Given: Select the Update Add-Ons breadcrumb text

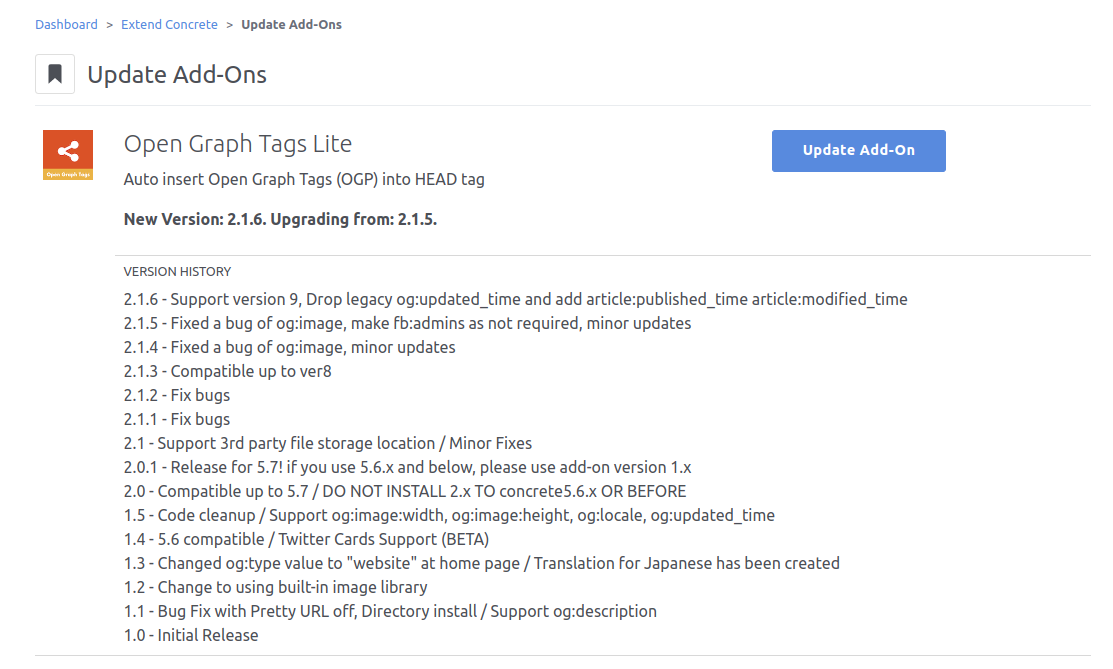Looking at the screenshot, I should pyautogui.click(x=291, y=24).
